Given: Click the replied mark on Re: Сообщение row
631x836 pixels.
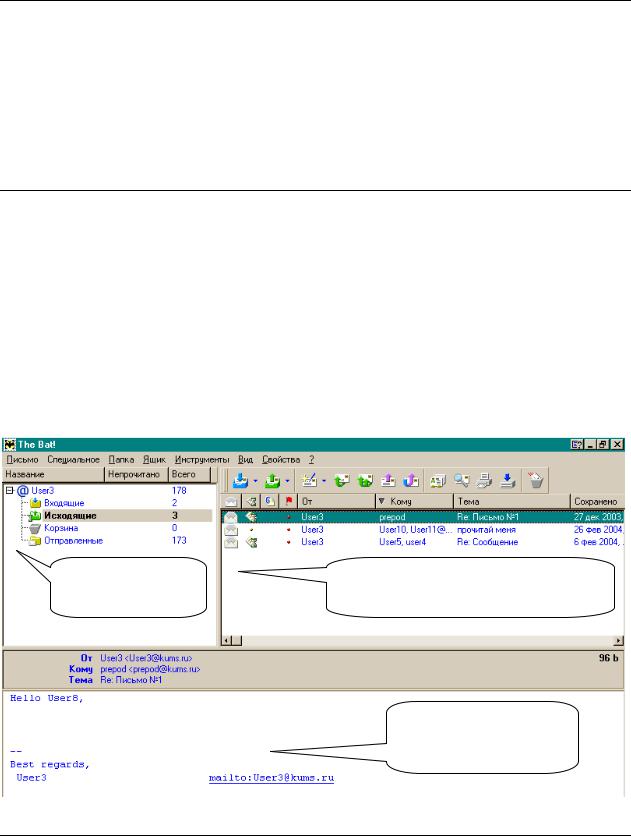Looking at the screenshot, I should click(x=252, y=542).
